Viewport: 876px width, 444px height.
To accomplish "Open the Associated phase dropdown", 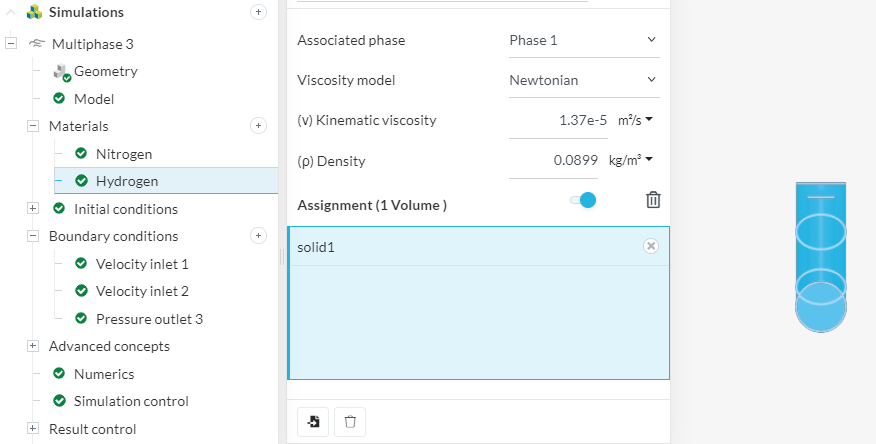I will (583, 40).
